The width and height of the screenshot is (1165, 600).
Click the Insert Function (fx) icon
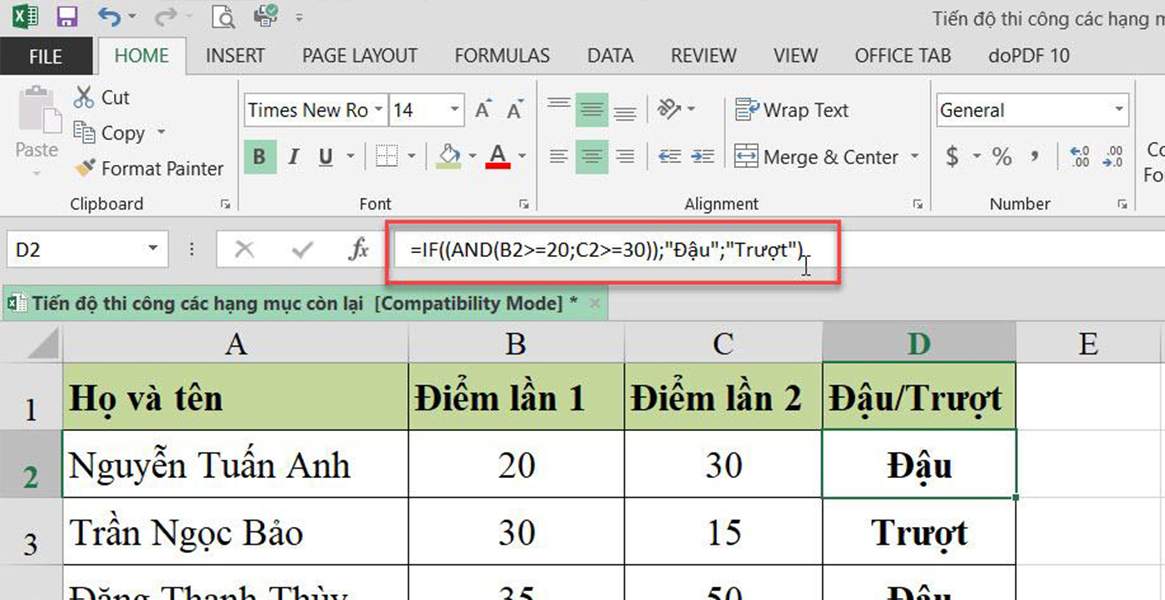coord(357,250)
